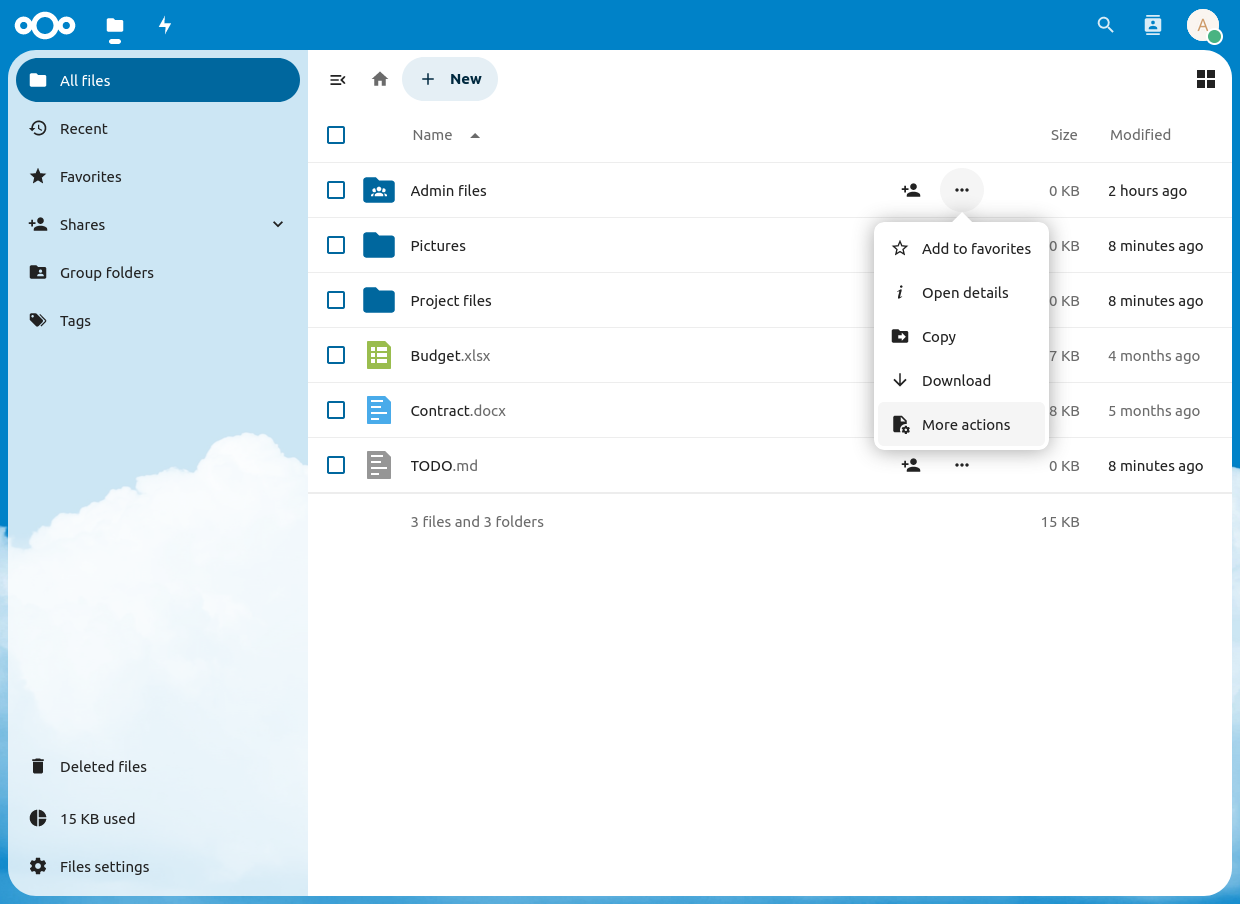Click share icon for TODO.md
Image resolution: width=1240 pixels, height=904 pixels.
pyautogui.click(x=910, y=465)
